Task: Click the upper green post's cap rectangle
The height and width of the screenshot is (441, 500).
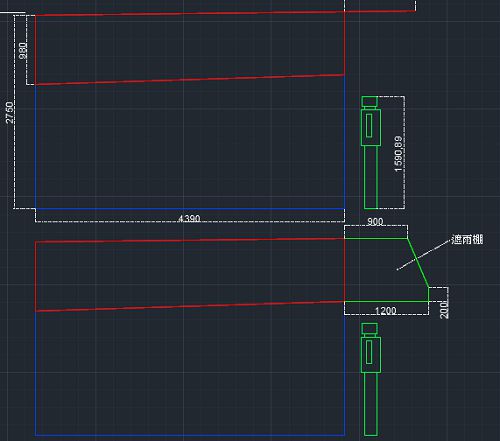Action: pos(370,101)
